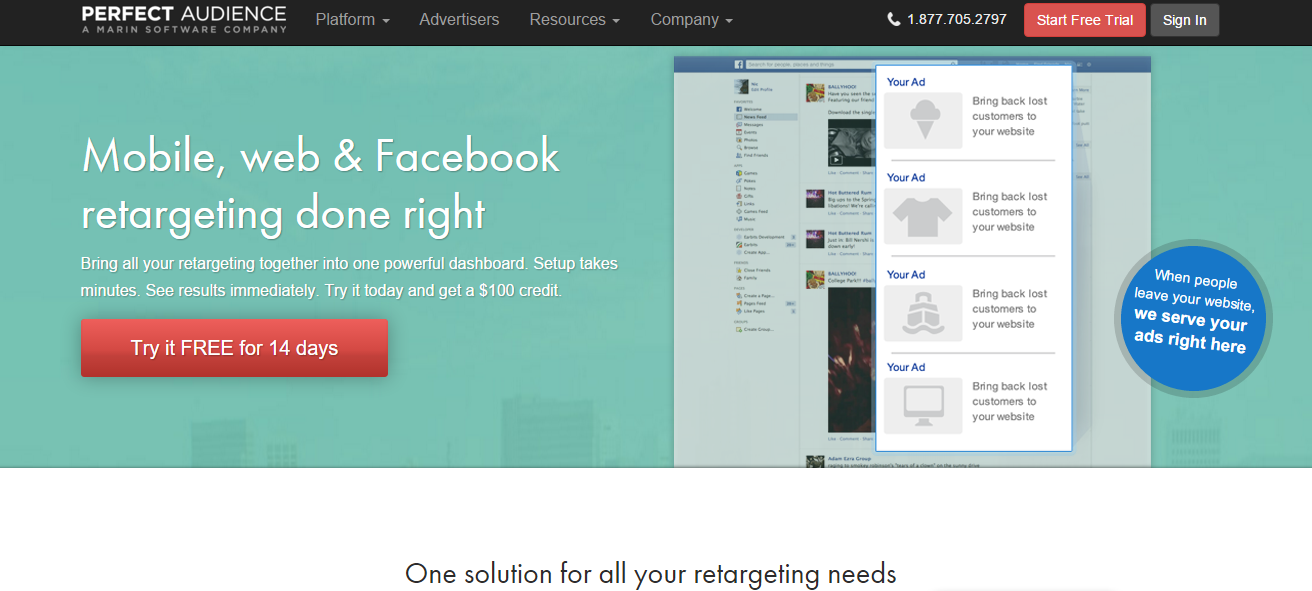Click the Start Free Trial button

pyautogui.click(x=1085, y=20)
